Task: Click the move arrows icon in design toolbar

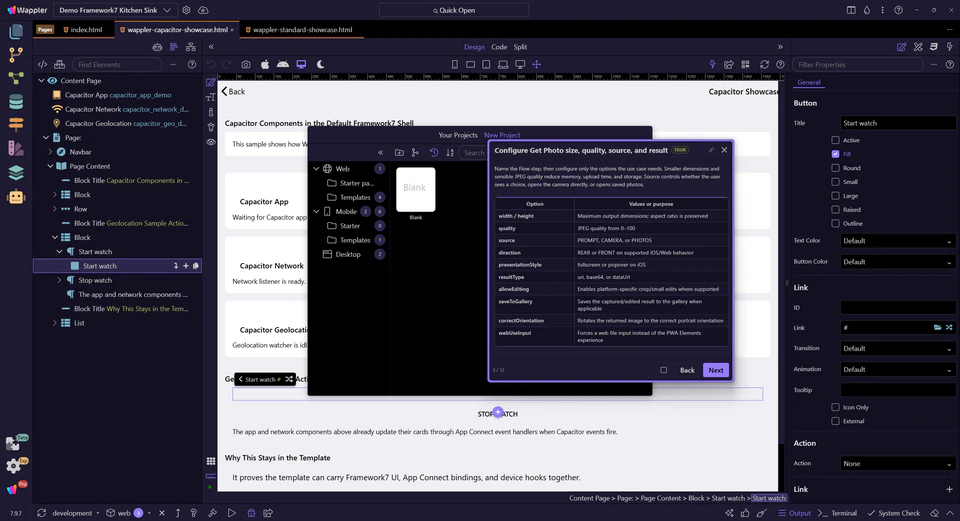Action: click(x=536, y=64)
